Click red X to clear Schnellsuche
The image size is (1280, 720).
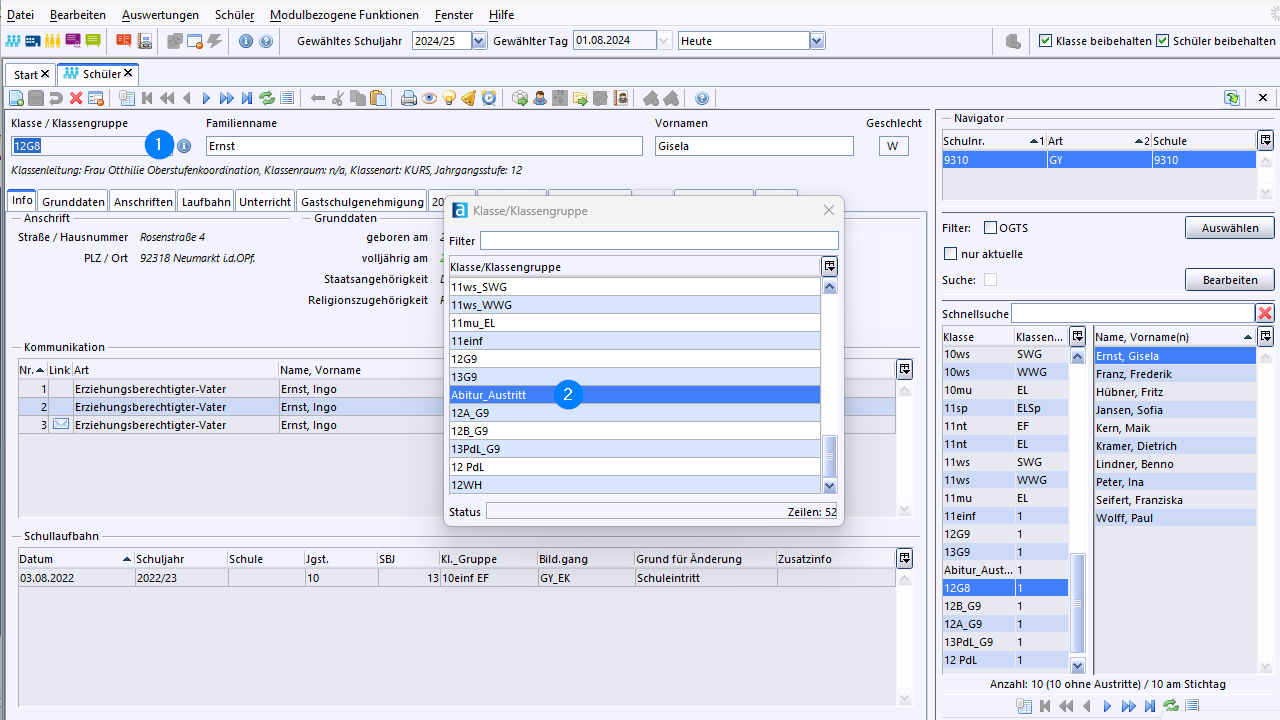pos(1265,314)
